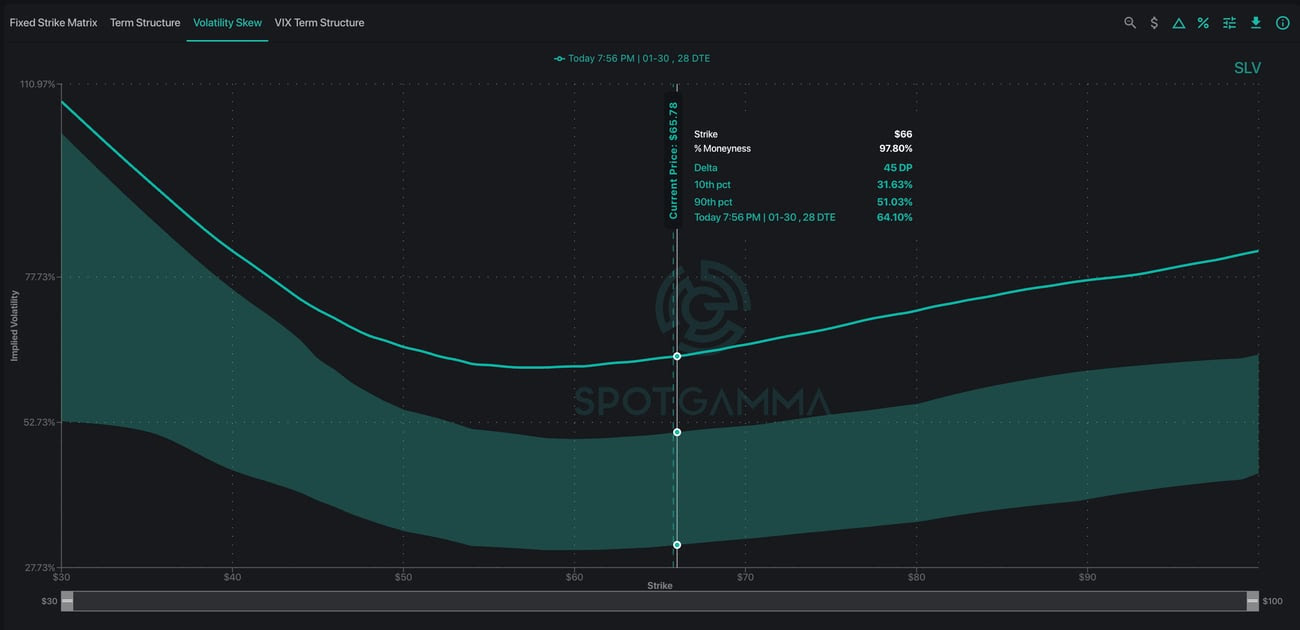
Task: Select the delta triangle icon
Action: (1179, 22)
